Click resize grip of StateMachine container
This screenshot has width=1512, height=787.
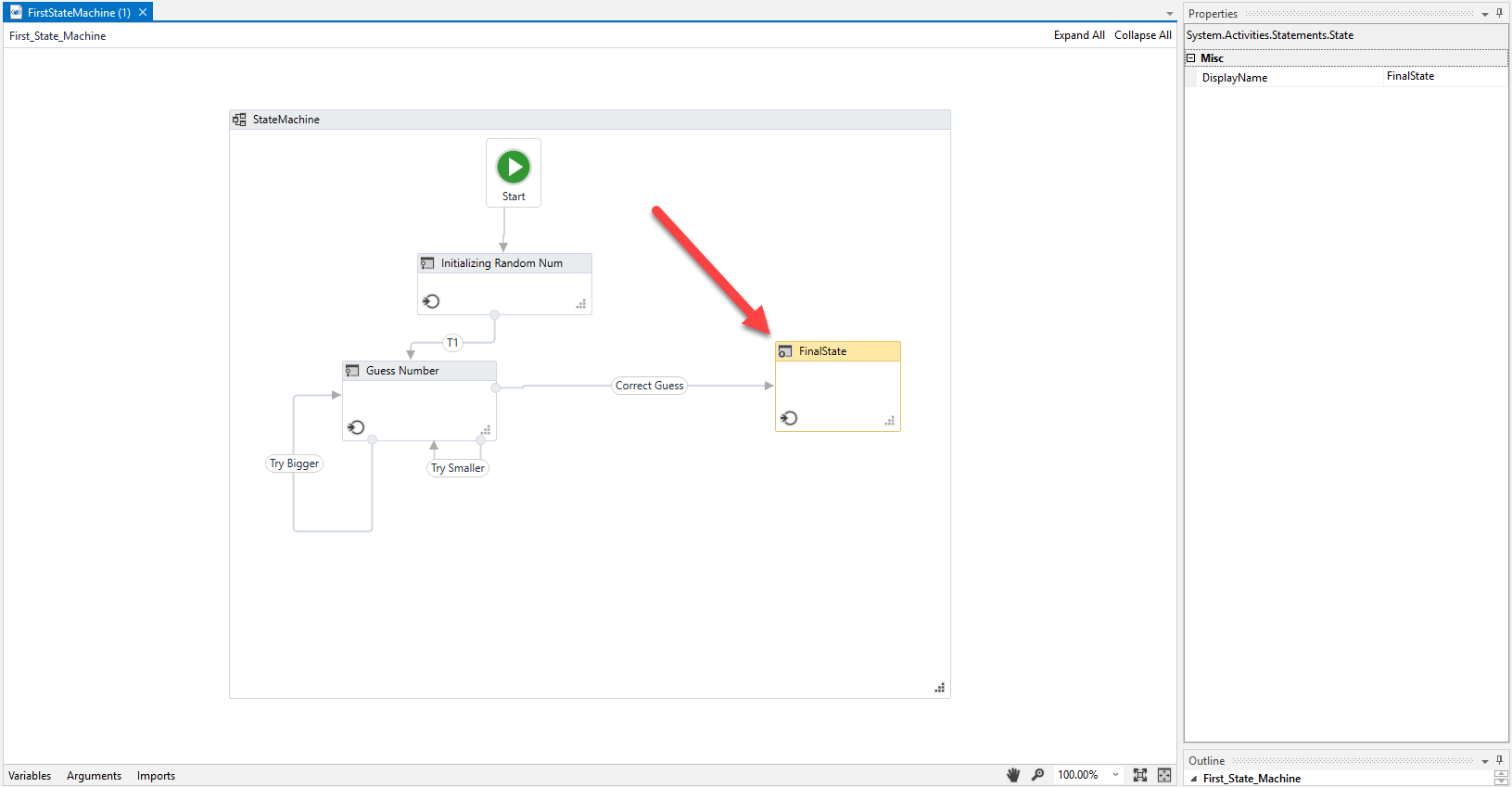(940, 688)
